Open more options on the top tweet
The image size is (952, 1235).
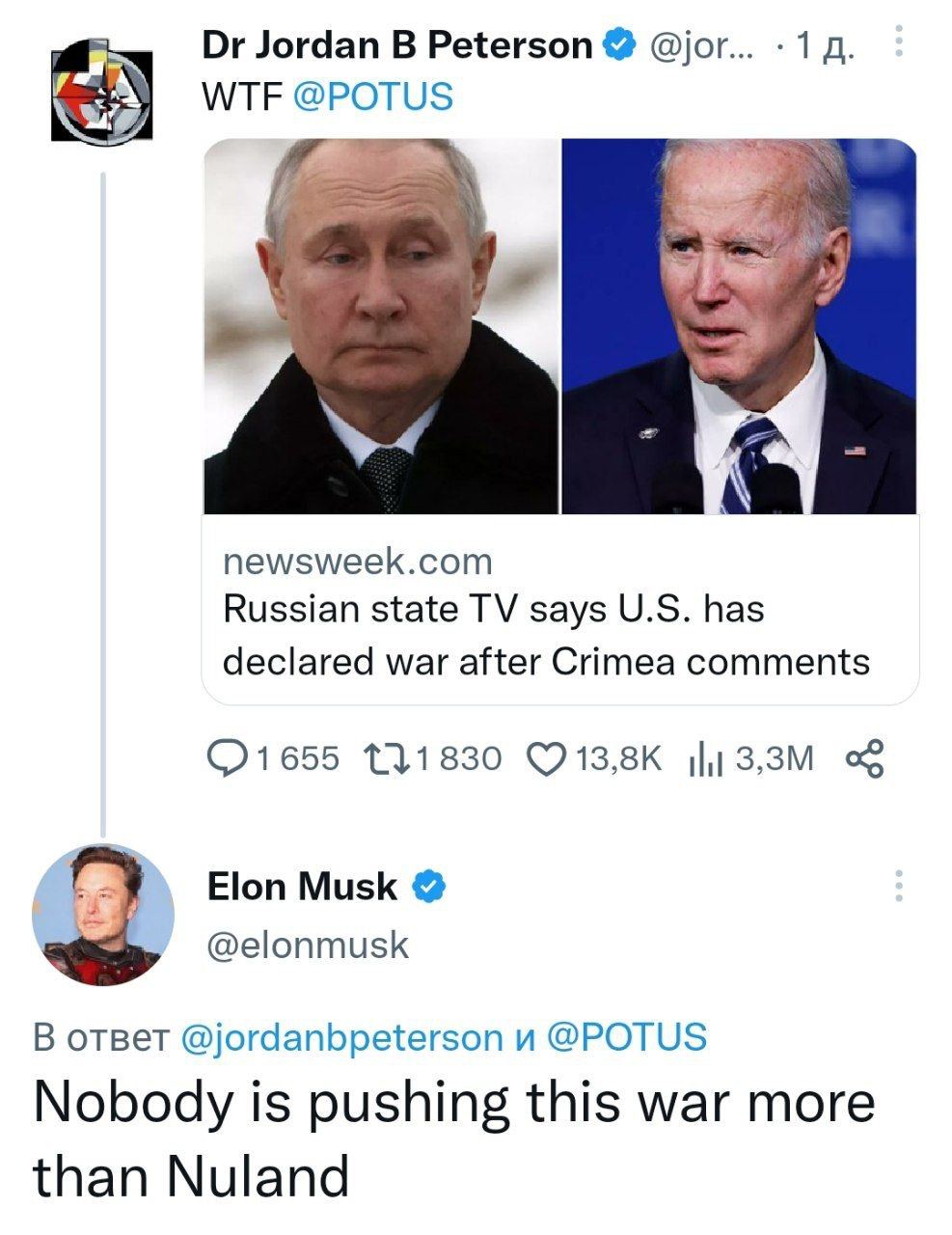coord(898,42)
